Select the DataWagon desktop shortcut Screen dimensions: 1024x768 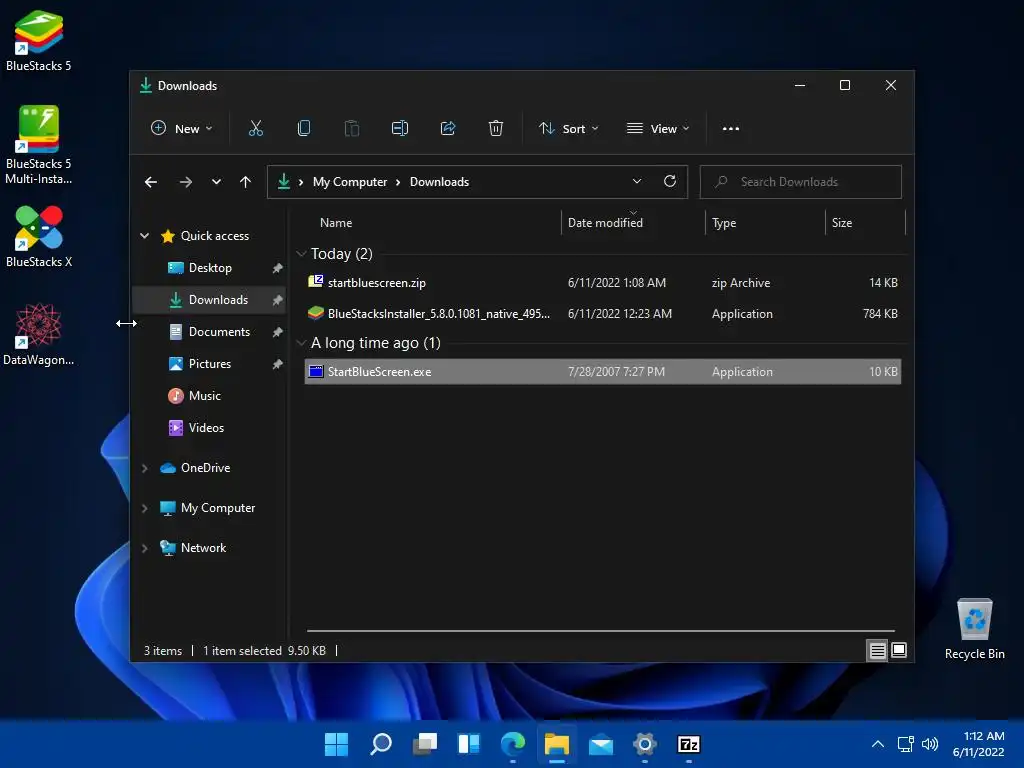[x=39, y=334]
